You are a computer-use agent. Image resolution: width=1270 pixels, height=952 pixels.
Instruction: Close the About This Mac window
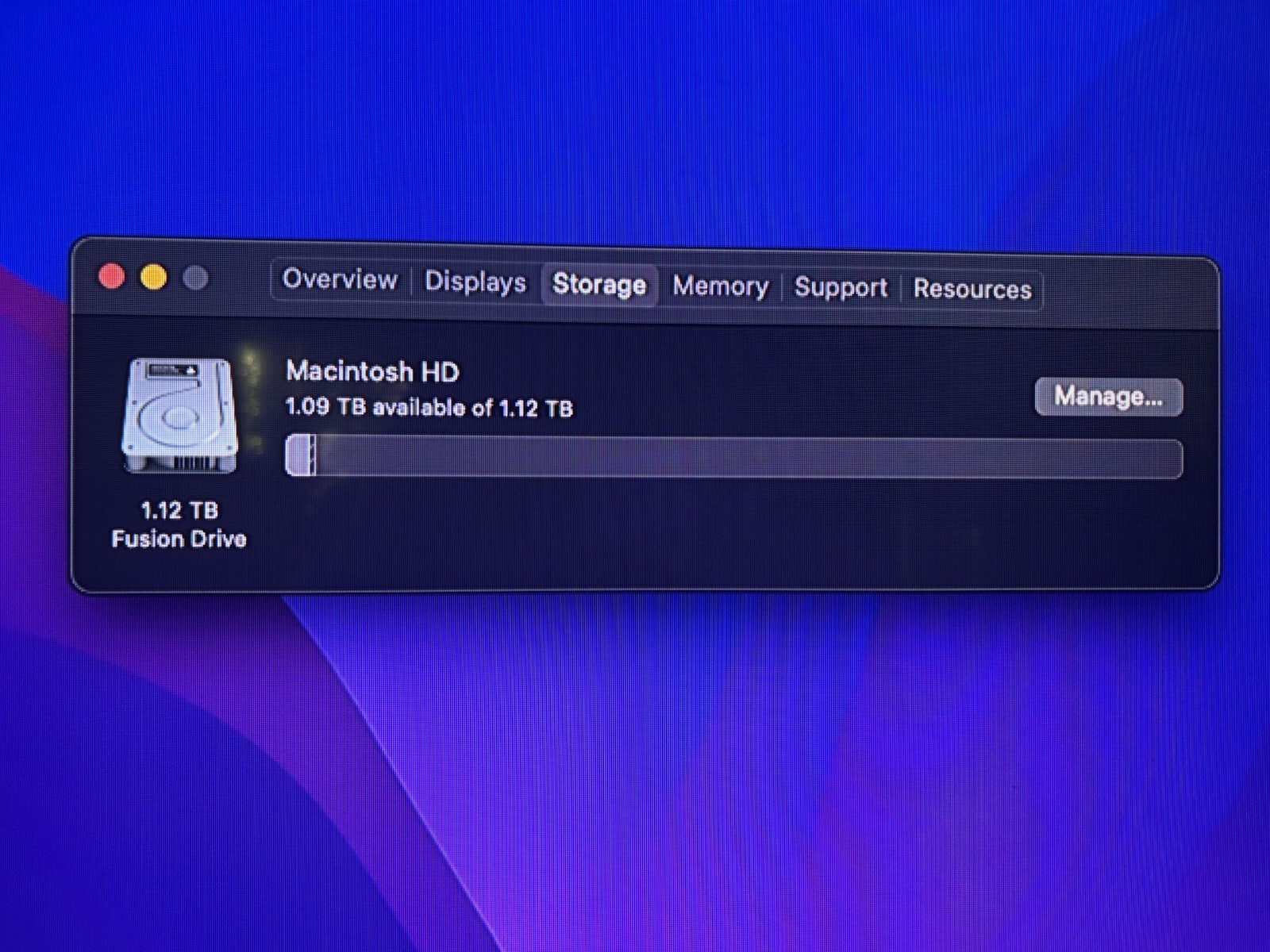coord(111,276)
